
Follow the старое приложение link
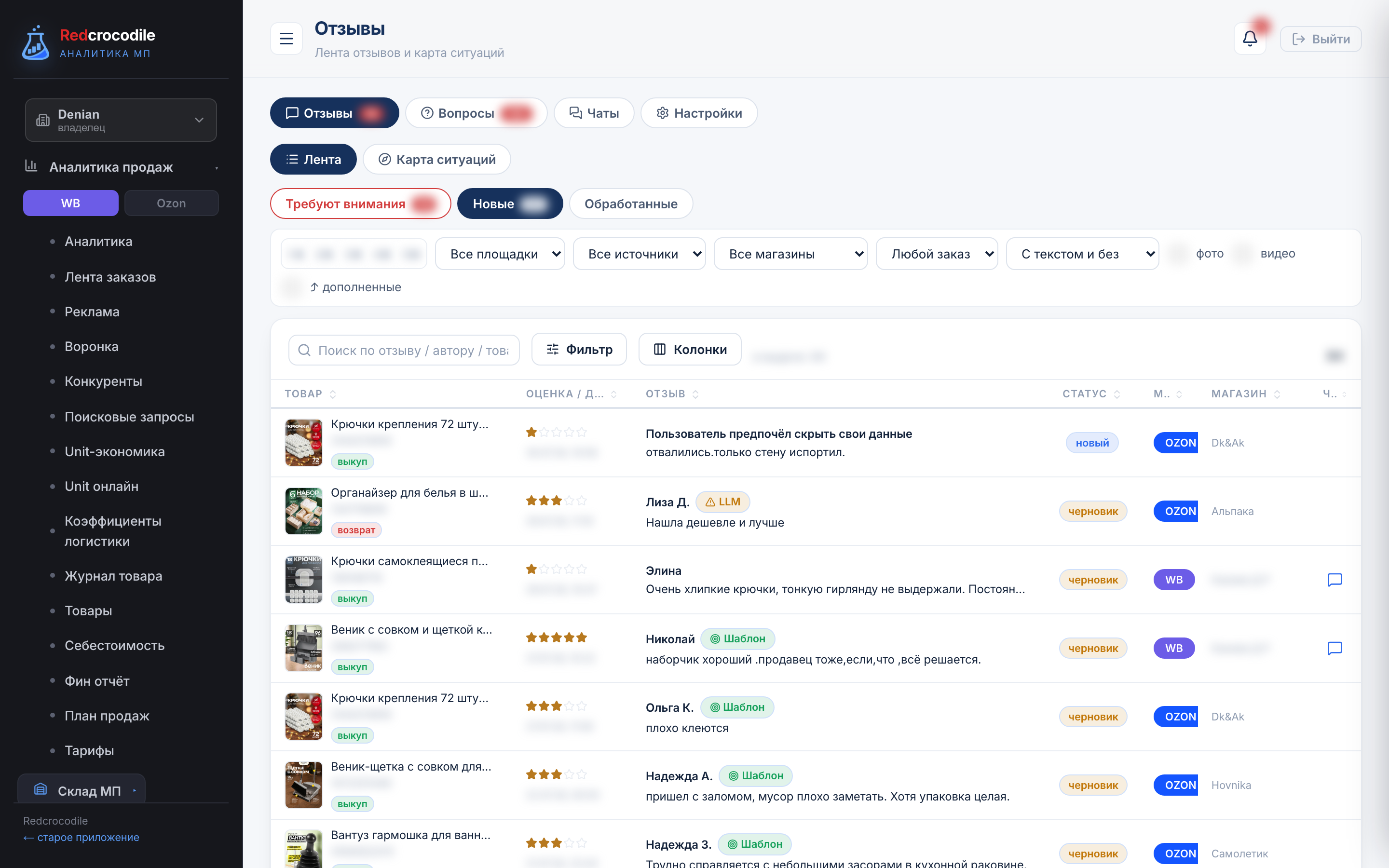pos(81,838)
